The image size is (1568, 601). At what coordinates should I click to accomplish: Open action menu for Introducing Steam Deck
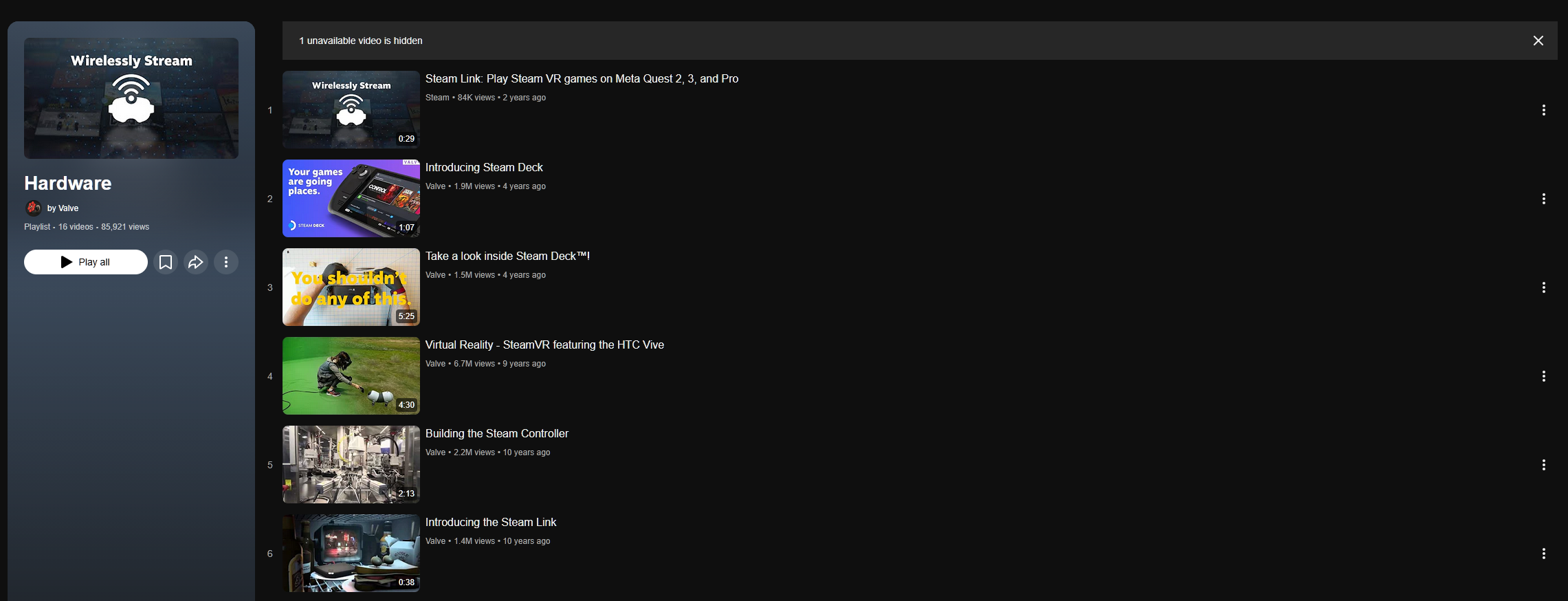(x=1544, y=199)
